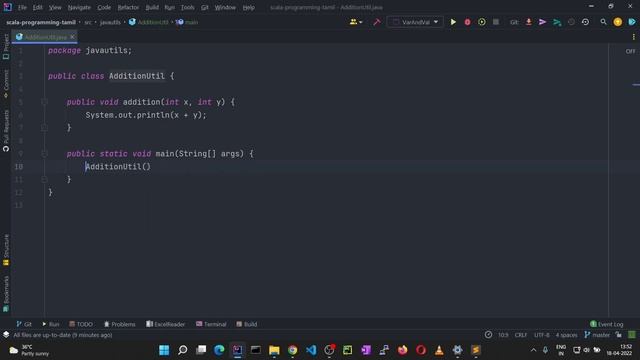
Task: Git push teal arrow icon
Action: click(x=557, y=22)
